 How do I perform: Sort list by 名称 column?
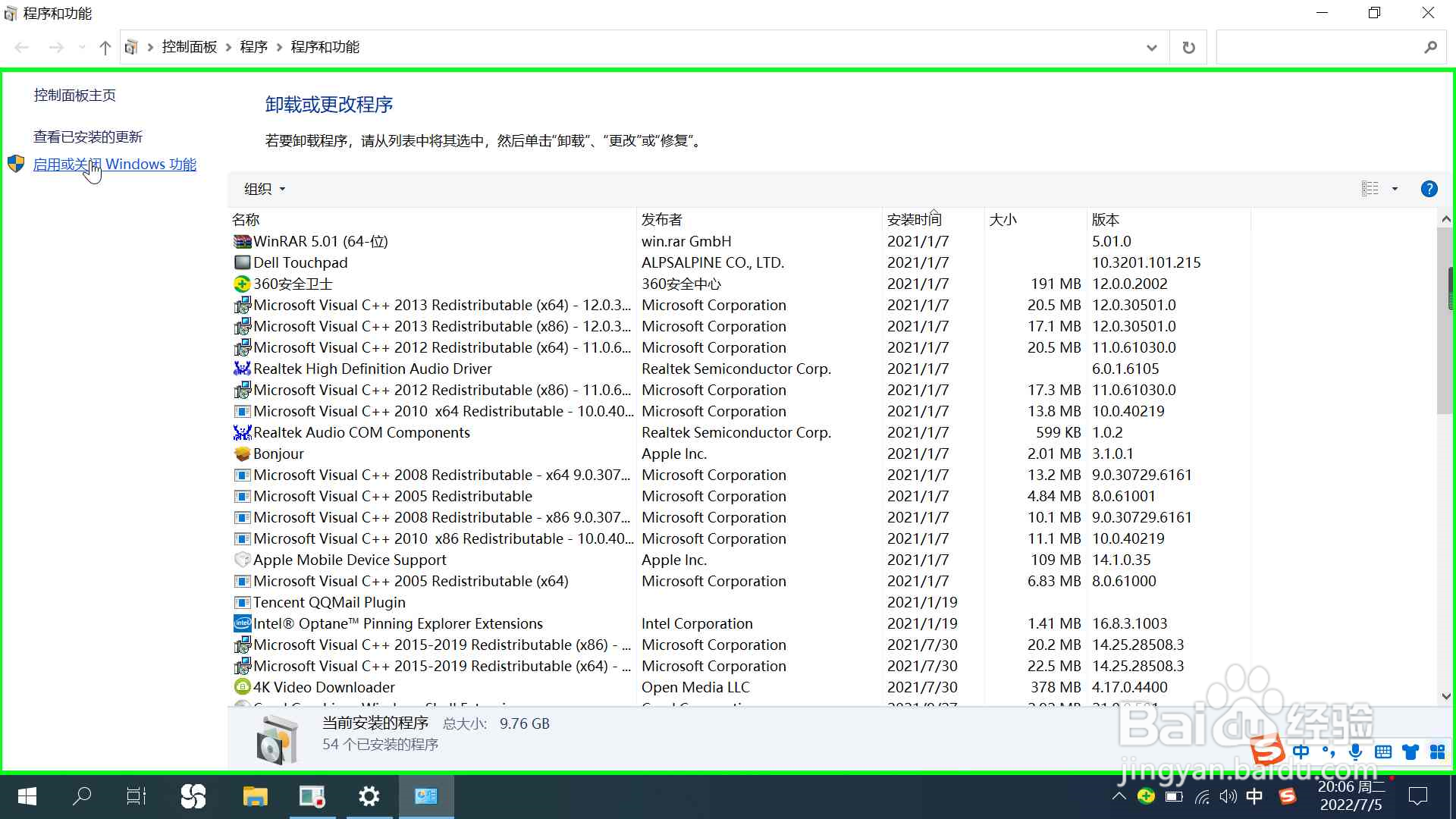pos(432,219)
